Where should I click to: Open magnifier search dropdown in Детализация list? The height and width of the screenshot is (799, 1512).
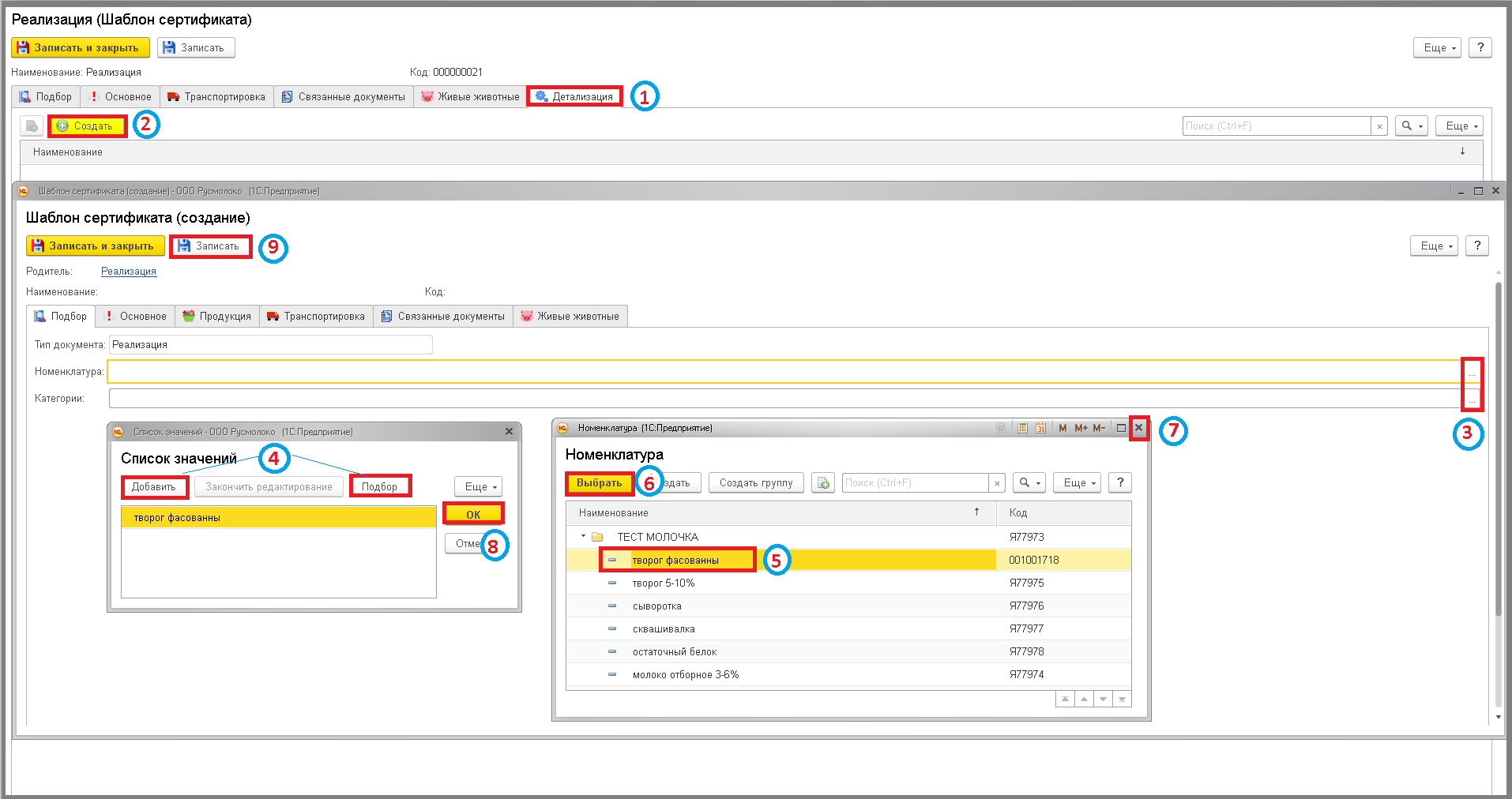1411,126
